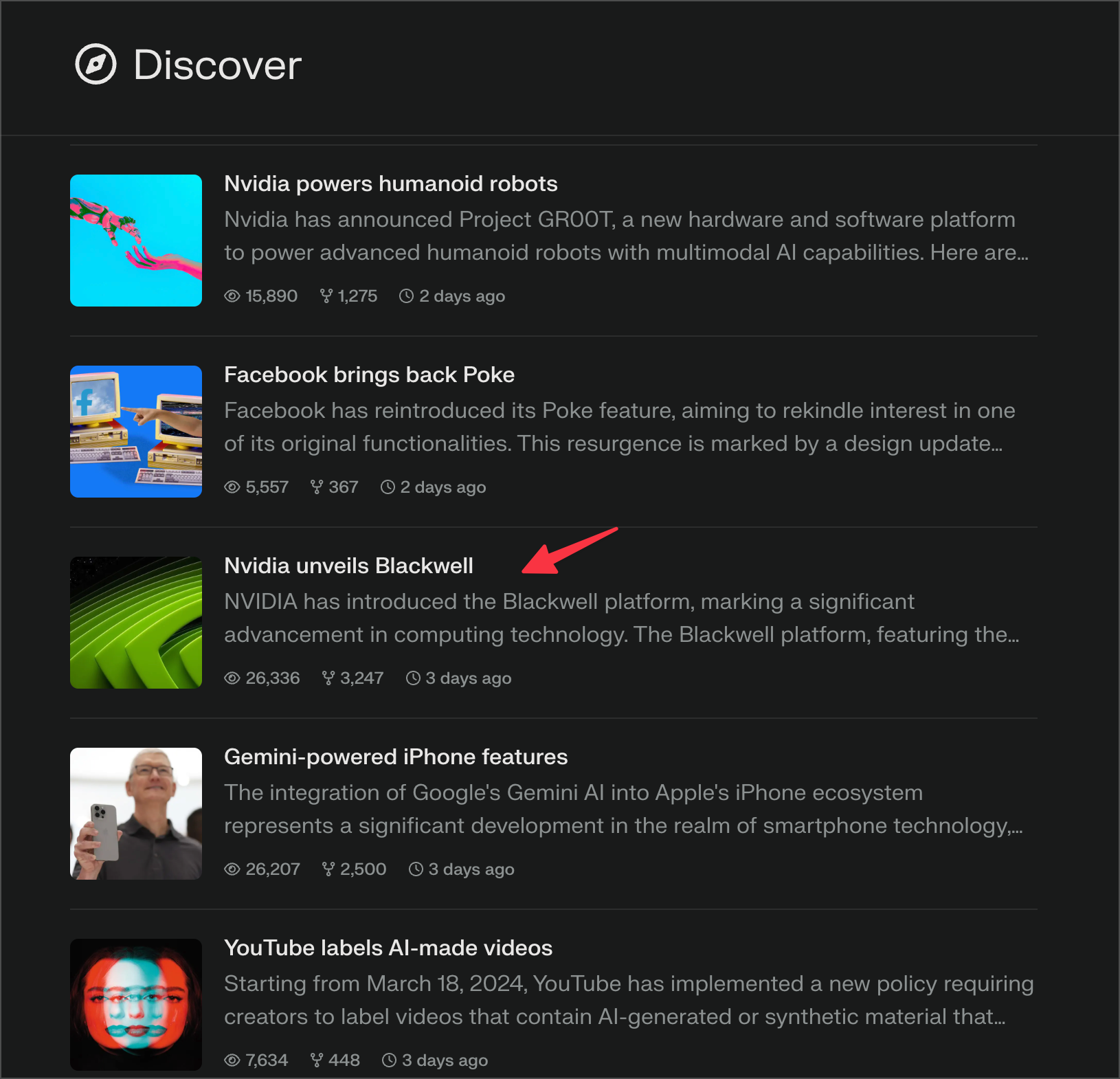Click the green Nvidia waves thumbnail
The height and width of the screenshot is (1079, 1120).
click(x=136, y=623)
